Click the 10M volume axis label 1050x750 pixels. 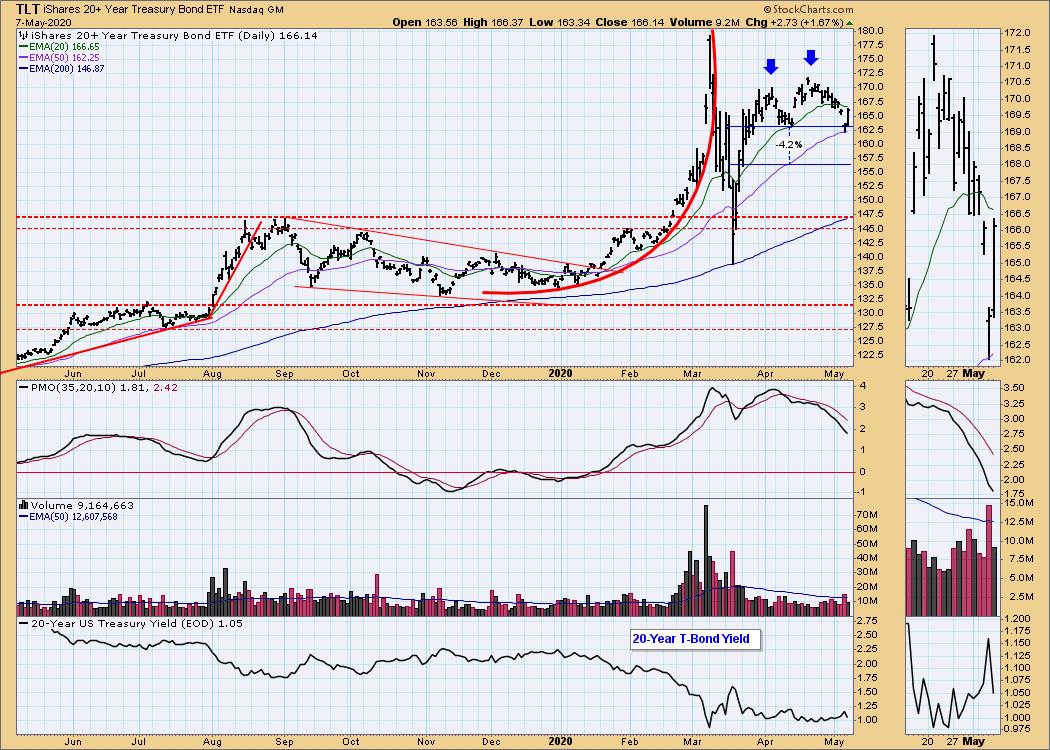click(867, 601)
